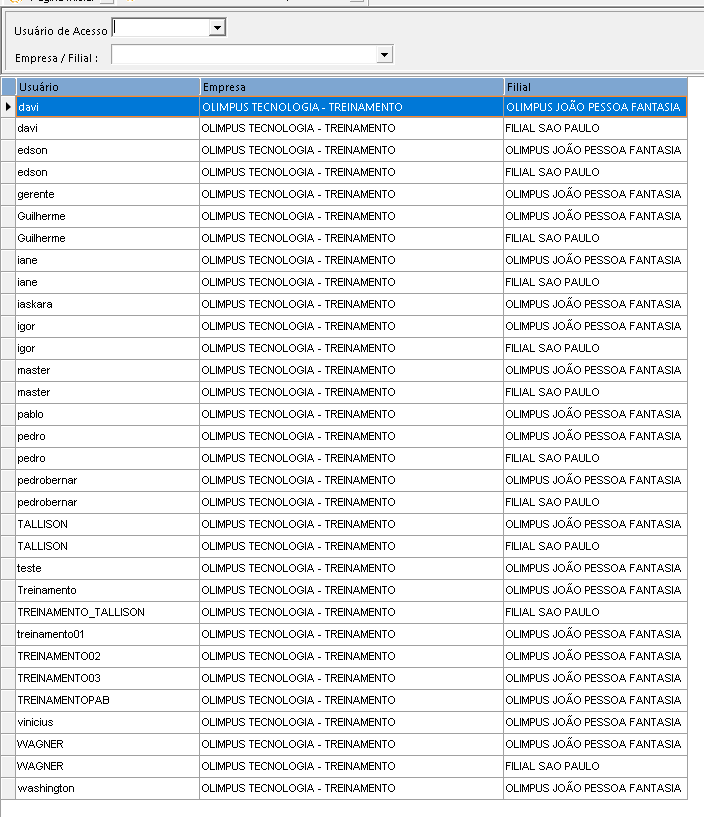Click the current-row arrow indicator beside davi
The height and width of the screenshot is (817, 704).
tap(8, 107)
